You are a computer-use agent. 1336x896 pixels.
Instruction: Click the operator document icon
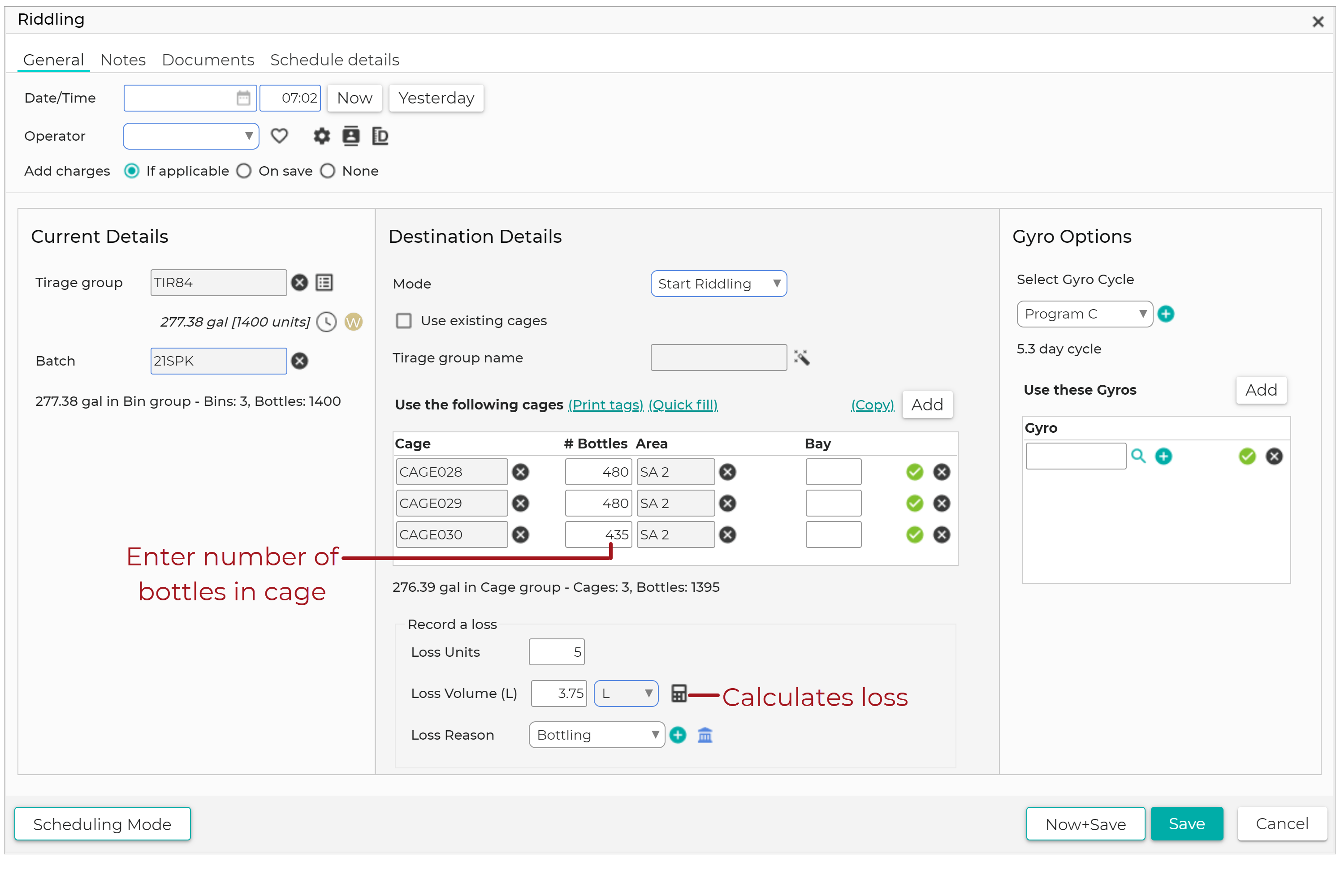pos(380,136)
